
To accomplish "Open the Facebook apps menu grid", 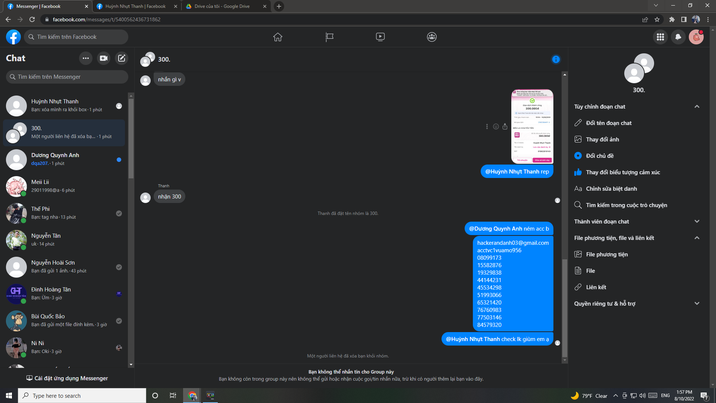I will pos(660,37).
